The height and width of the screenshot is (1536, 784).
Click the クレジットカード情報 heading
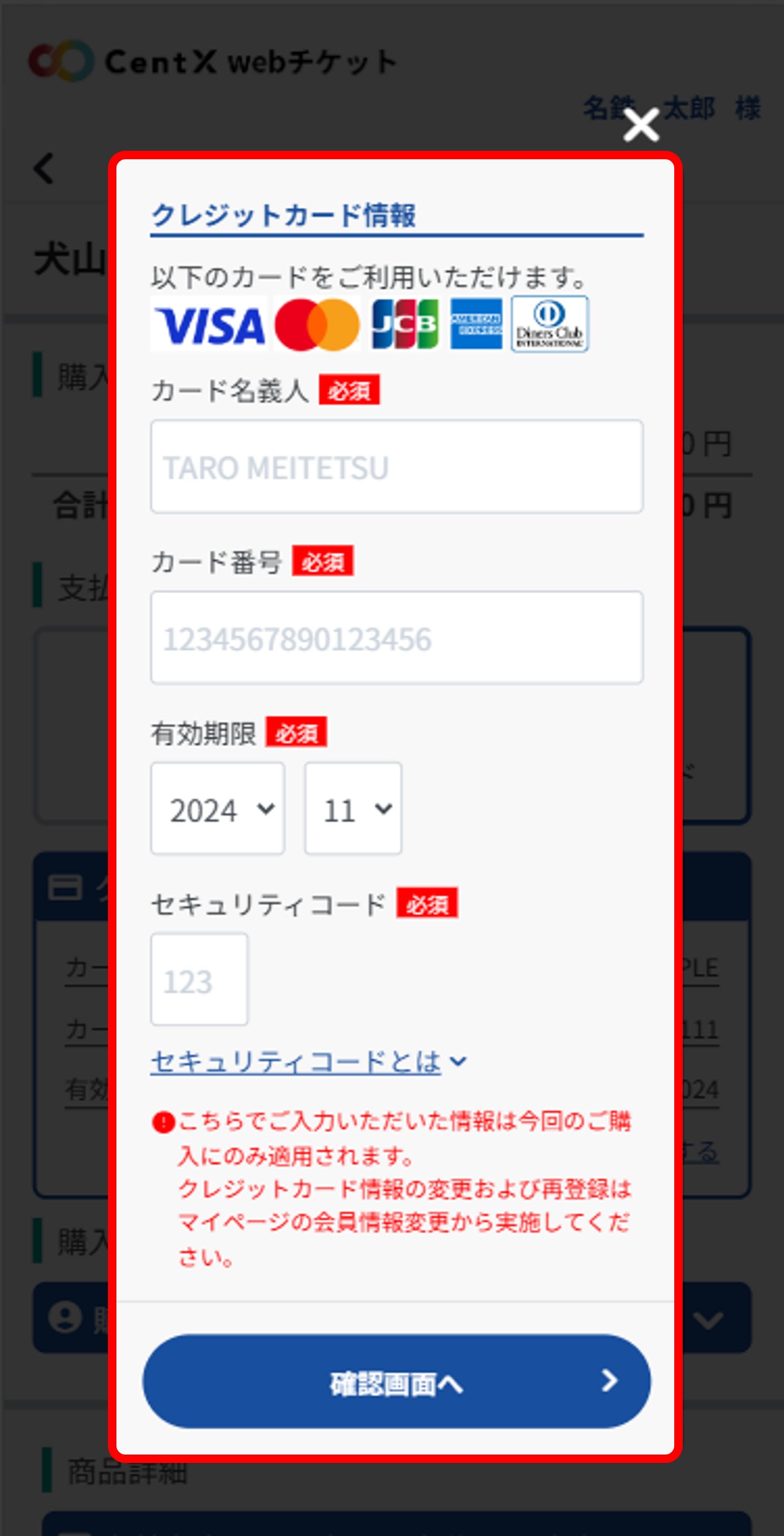[x=283, y=215]
